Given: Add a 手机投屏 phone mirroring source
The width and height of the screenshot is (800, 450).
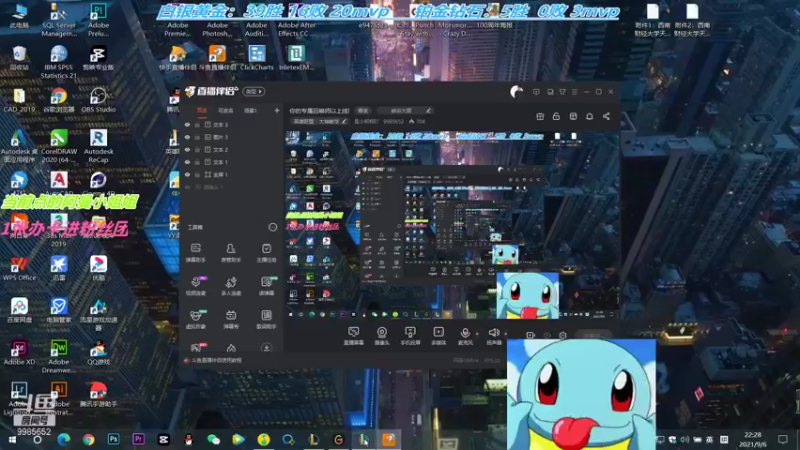Looking at the screenshot, I should pyautogui.click(x=410, y=336).
